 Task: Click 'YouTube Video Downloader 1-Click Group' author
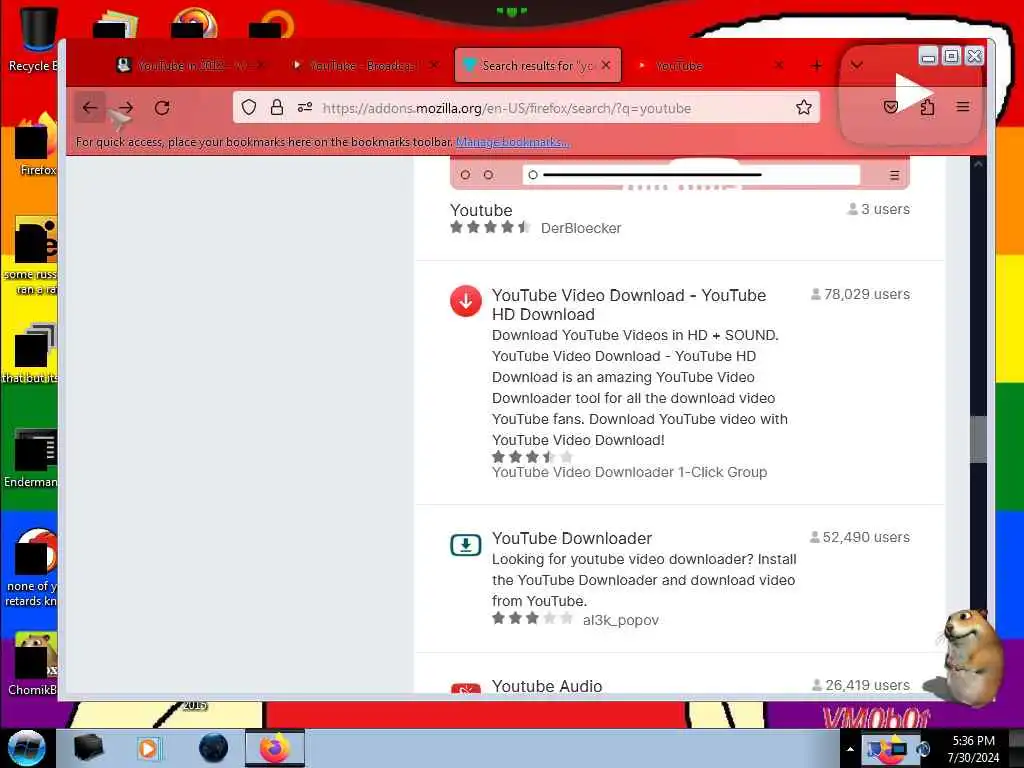point(630,472)
